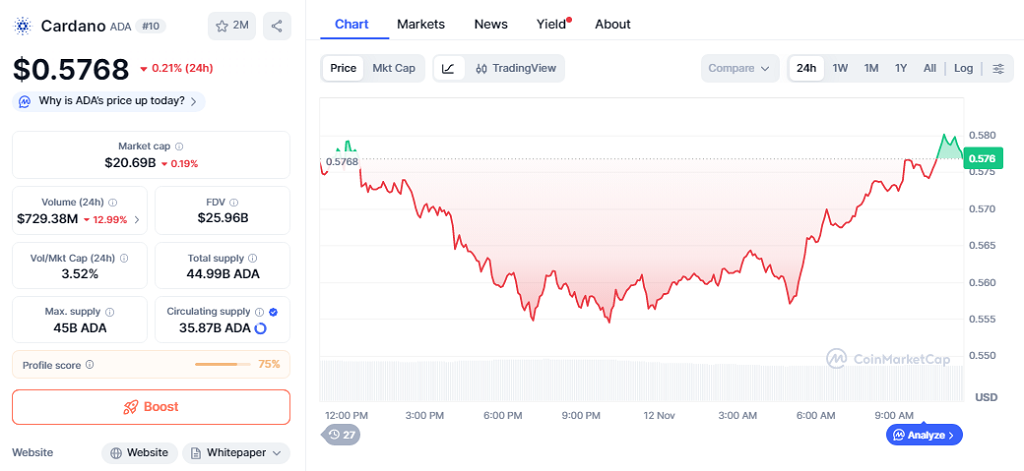This screenshot has height=471, width=1024.
Task: Set chart range to 1Y
Action: (901, 69)
